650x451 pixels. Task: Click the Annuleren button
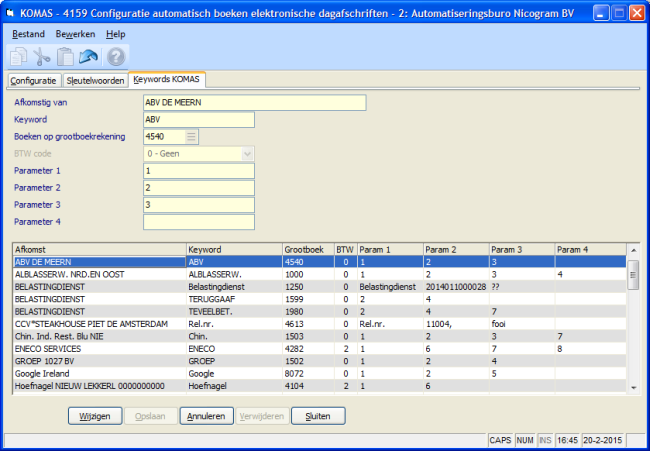pos(206,416)
